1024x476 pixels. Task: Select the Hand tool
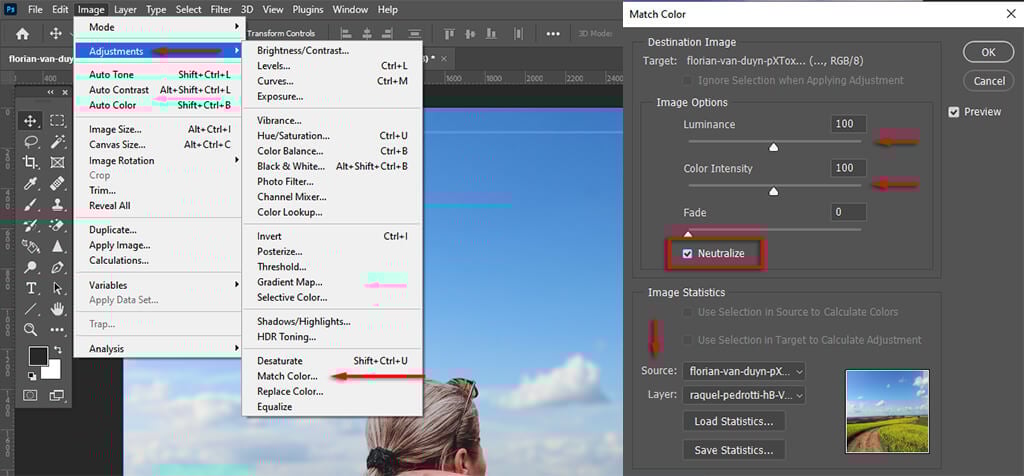[x=57, y=308]
